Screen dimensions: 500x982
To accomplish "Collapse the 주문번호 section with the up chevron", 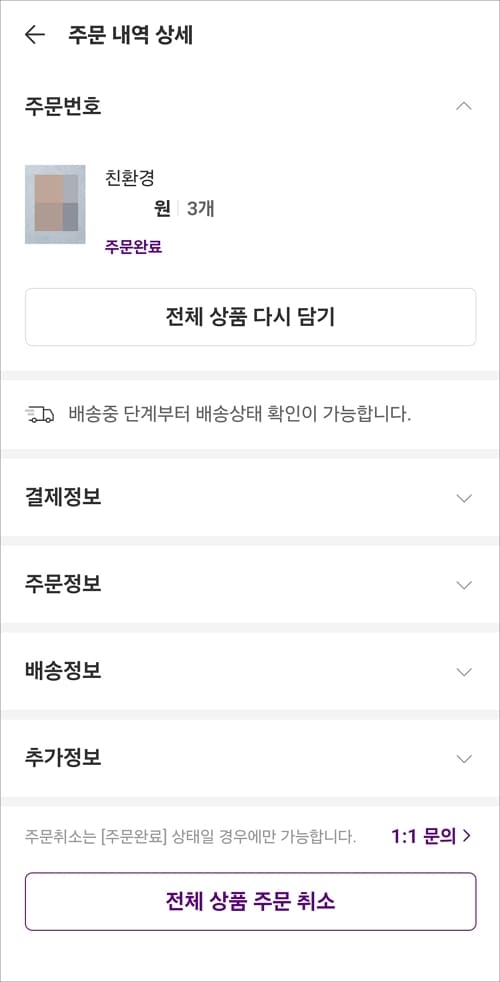I will point(464,106).
